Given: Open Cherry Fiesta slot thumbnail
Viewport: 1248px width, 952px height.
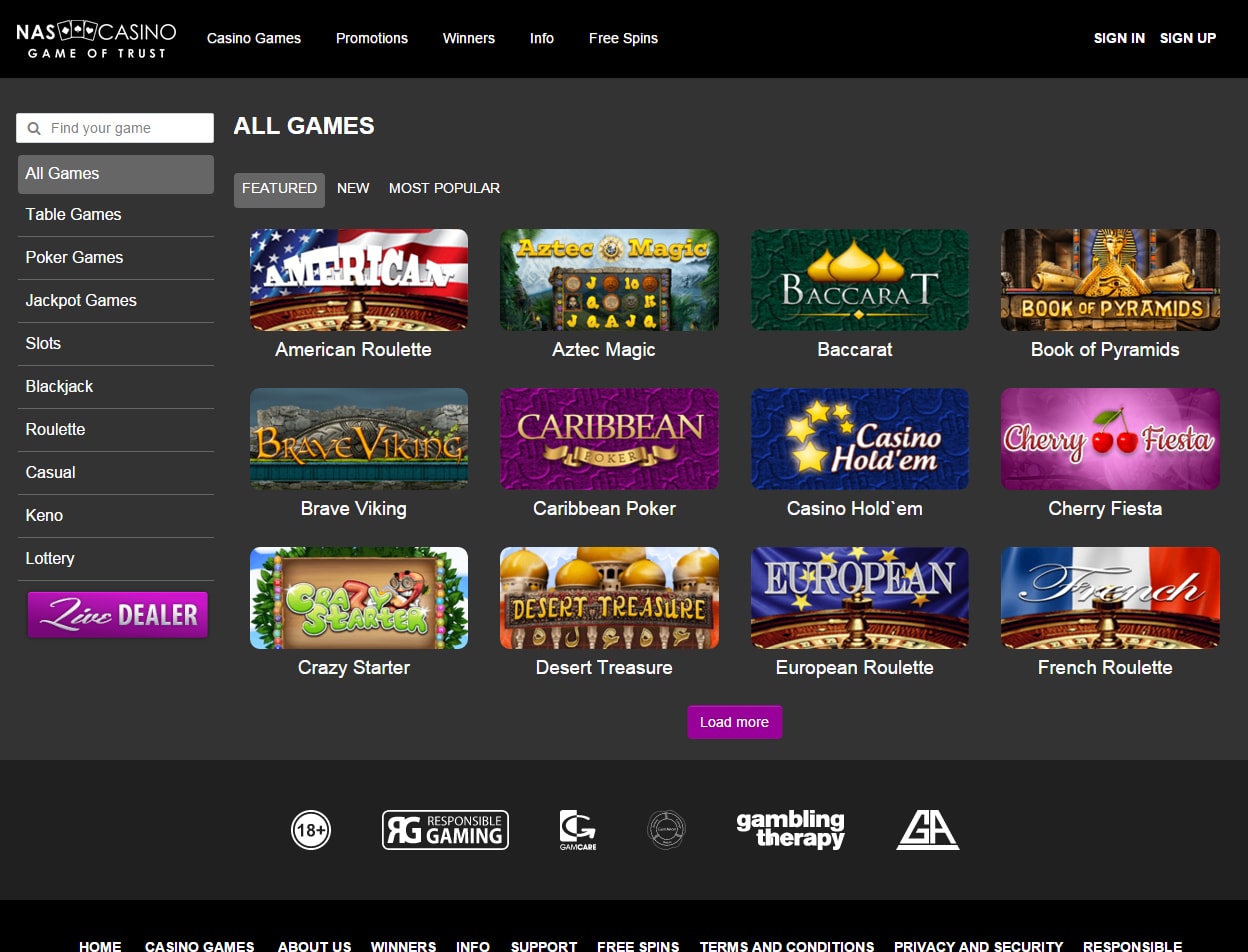Looking at the screenshot, I should (1110, 439).
